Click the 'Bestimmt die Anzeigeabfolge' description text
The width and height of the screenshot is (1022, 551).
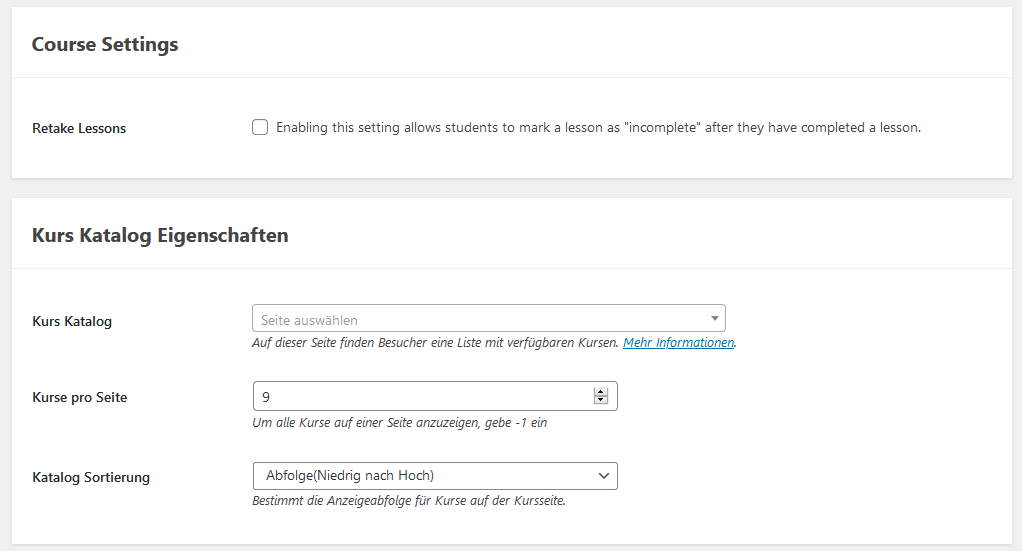tap(409, 500)
